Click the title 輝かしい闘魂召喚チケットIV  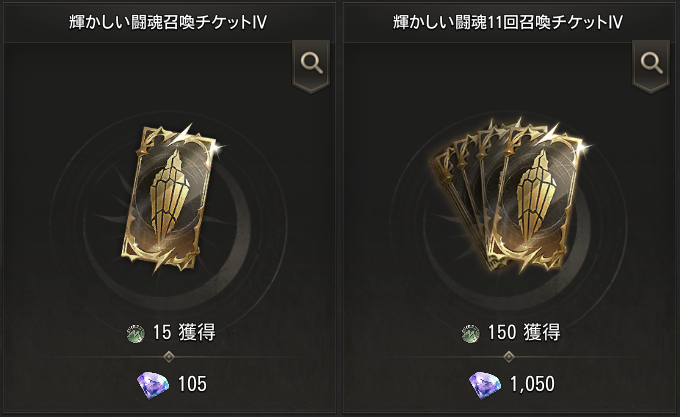(x=168, y=22)
